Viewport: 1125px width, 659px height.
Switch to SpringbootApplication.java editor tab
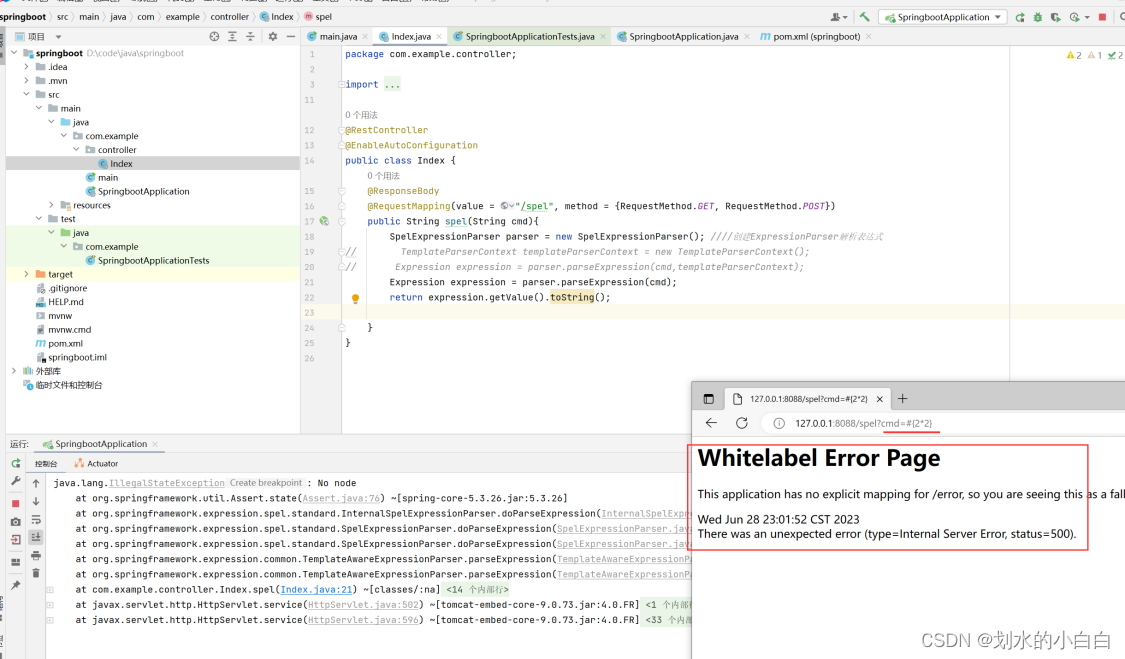[x=683, y=37]
